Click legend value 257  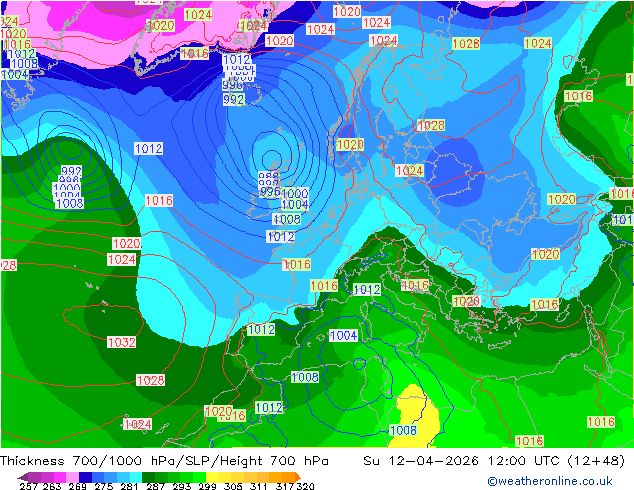pyautogui.click(x=28, y=486)
